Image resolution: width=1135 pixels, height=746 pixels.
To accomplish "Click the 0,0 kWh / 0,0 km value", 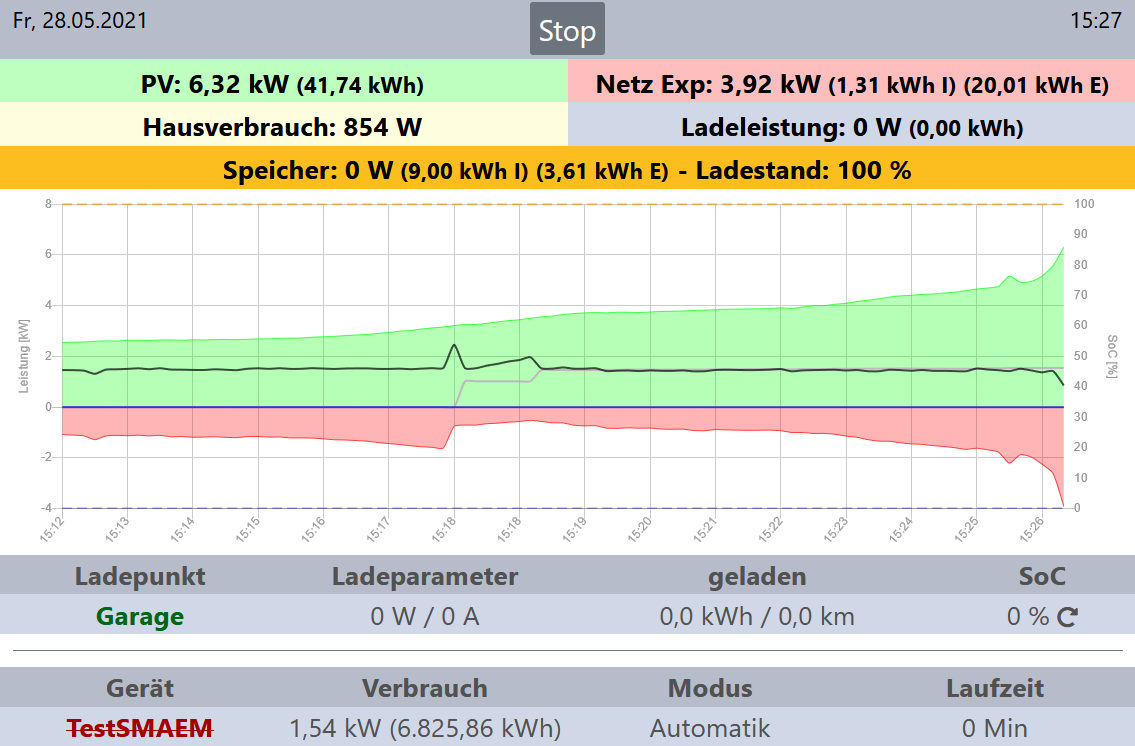I will click(x=757, y=616).
